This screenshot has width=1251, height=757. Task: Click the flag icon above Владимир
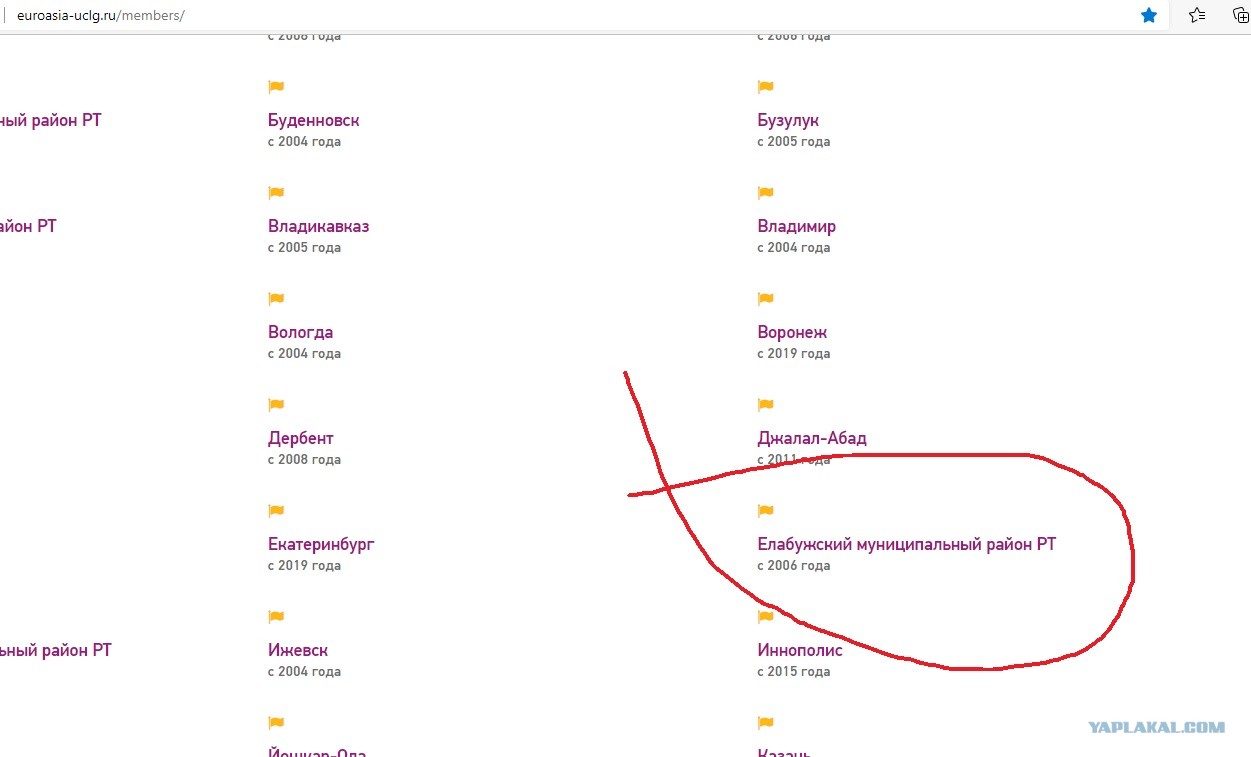[x=766, y=193]
